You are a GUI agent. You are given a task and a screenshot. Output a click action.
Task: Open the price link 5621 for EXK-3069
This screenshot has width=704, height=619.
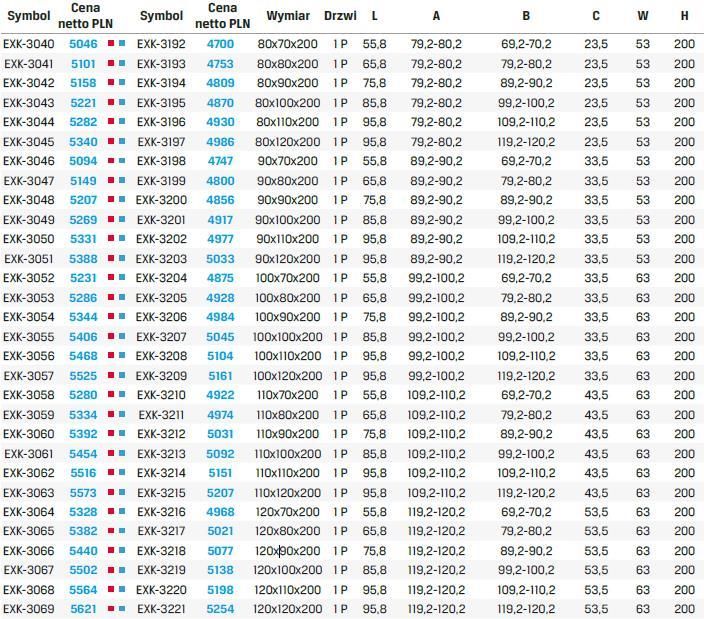tap(83, 609)
